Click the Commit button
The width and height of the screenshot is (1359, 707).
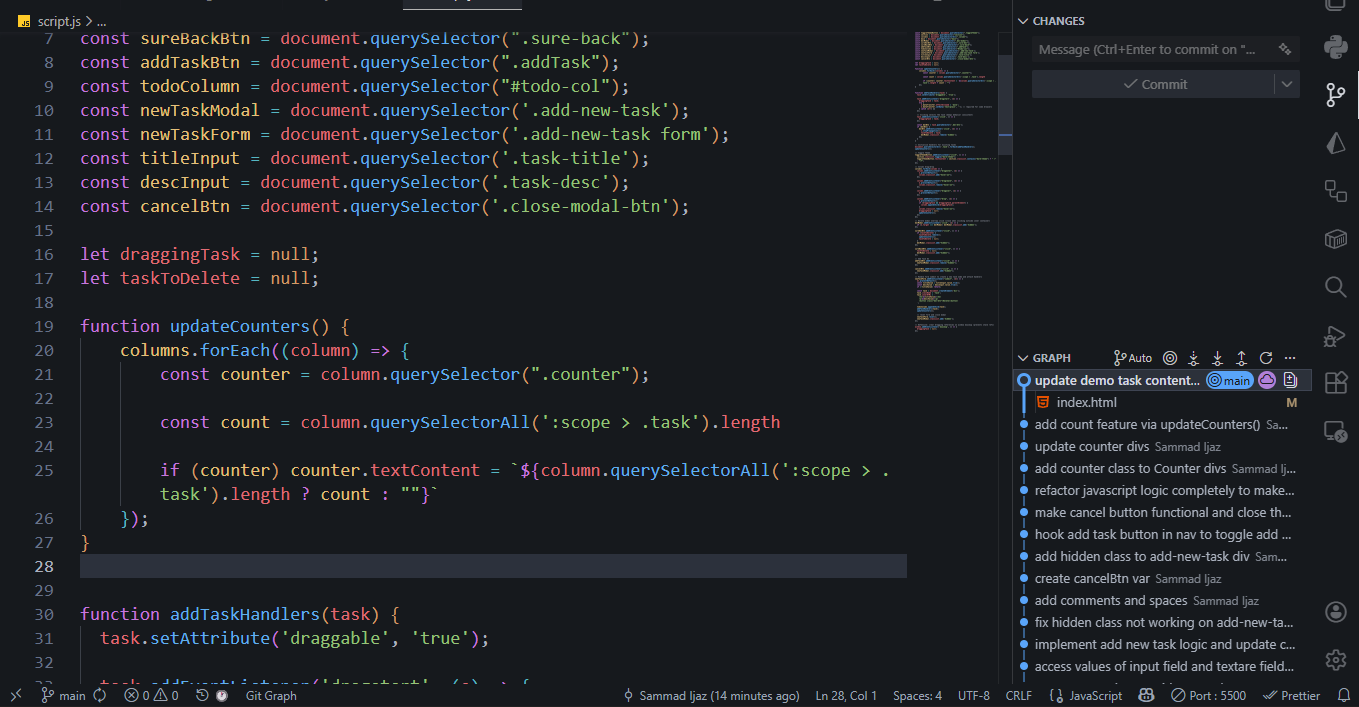1153,85
